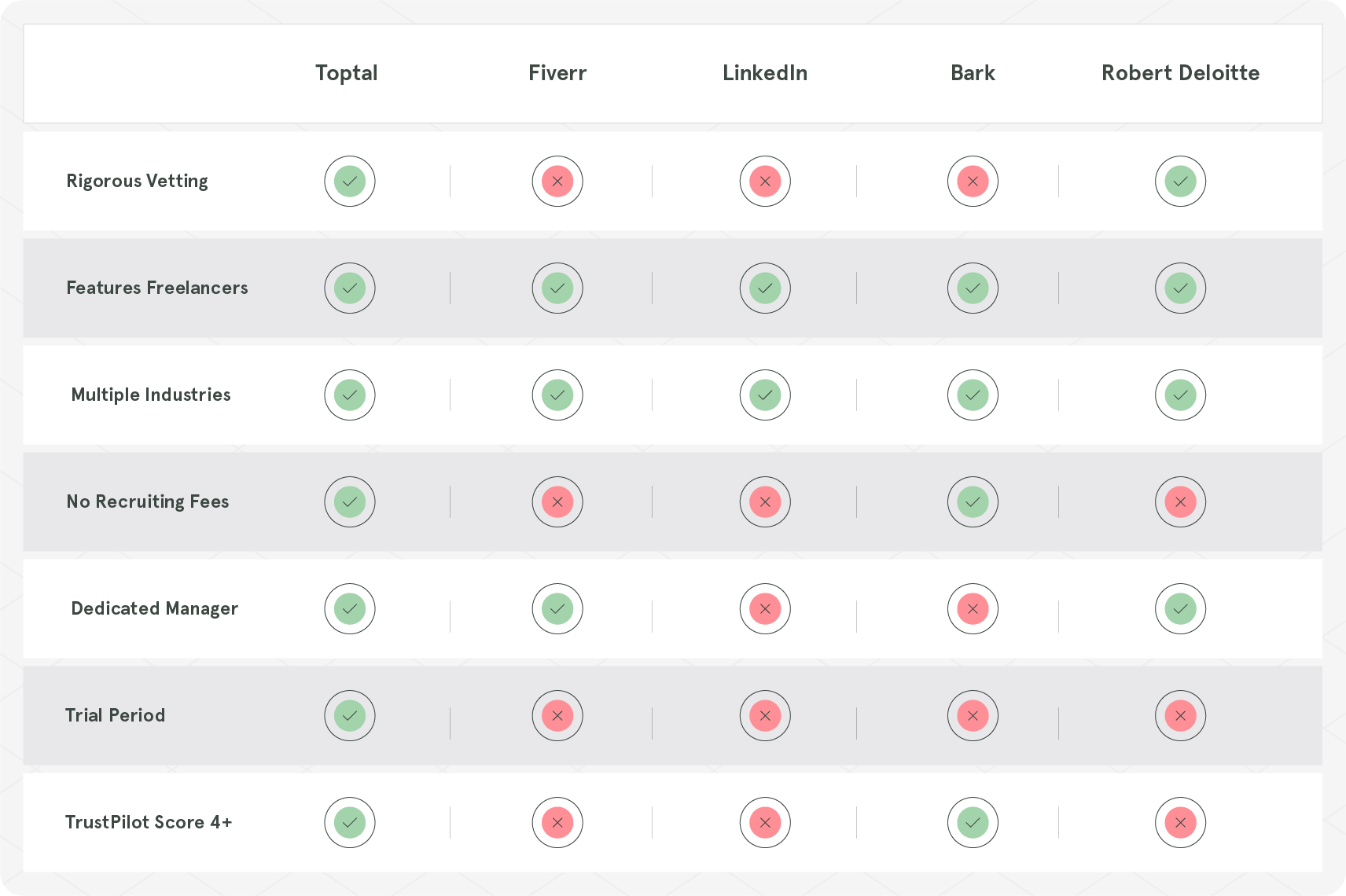
Task: Click Robert Deloitte's TrustPilot Score cross icon
Action: 1180,823
